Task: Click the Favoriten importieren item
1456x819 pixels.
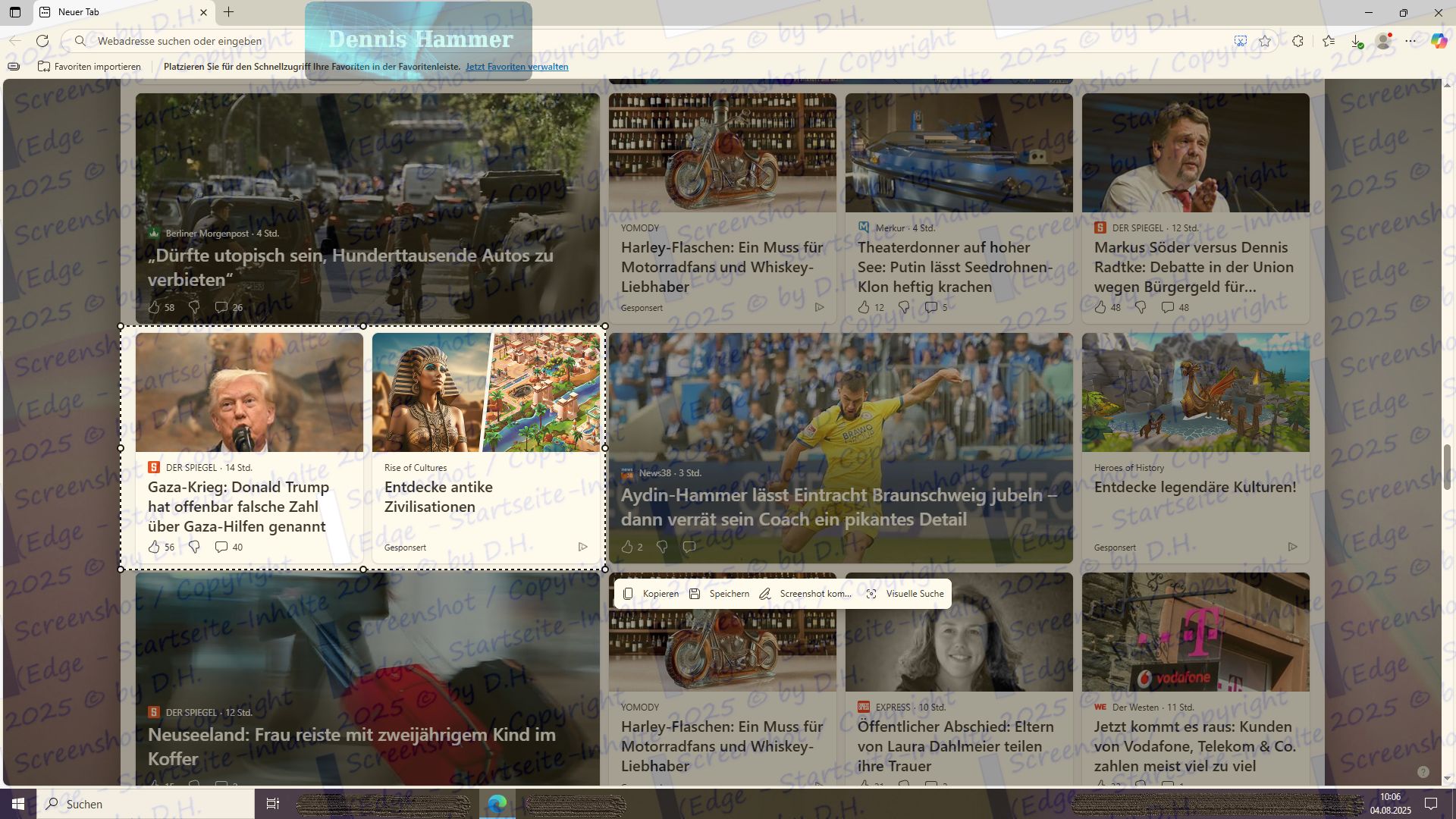Action: click(89, 67)
